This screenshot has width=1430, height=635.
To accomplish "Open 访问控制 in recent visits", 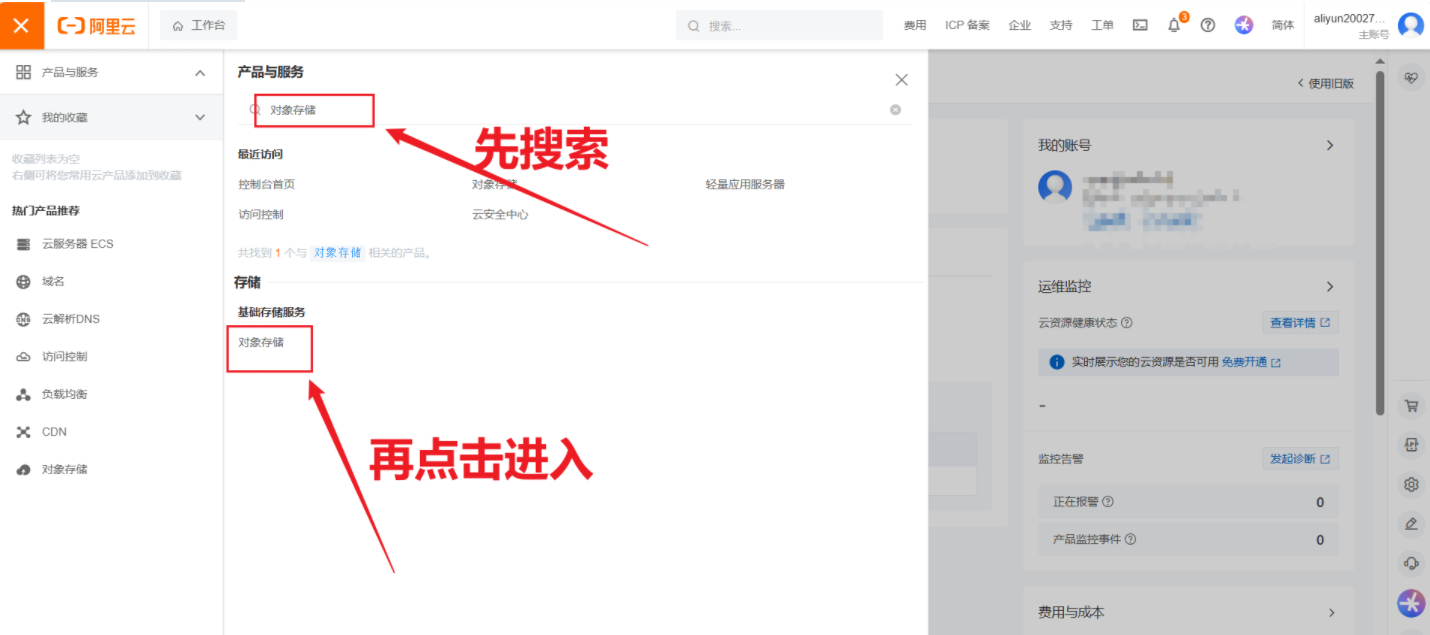I will coord(261,215).
